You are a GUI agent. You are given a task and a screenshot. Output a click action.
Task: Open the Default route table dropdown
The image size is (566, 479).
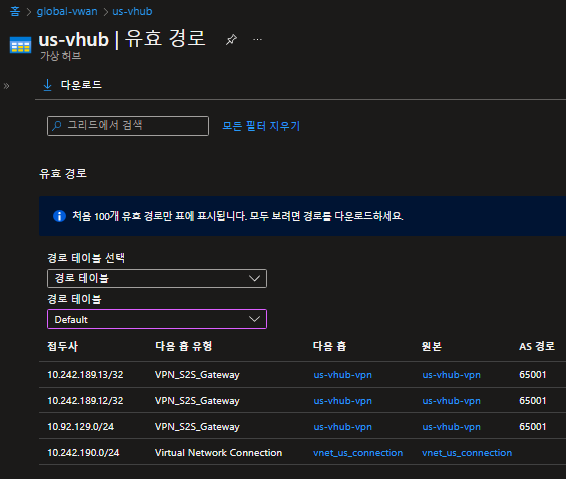[157, 319]
